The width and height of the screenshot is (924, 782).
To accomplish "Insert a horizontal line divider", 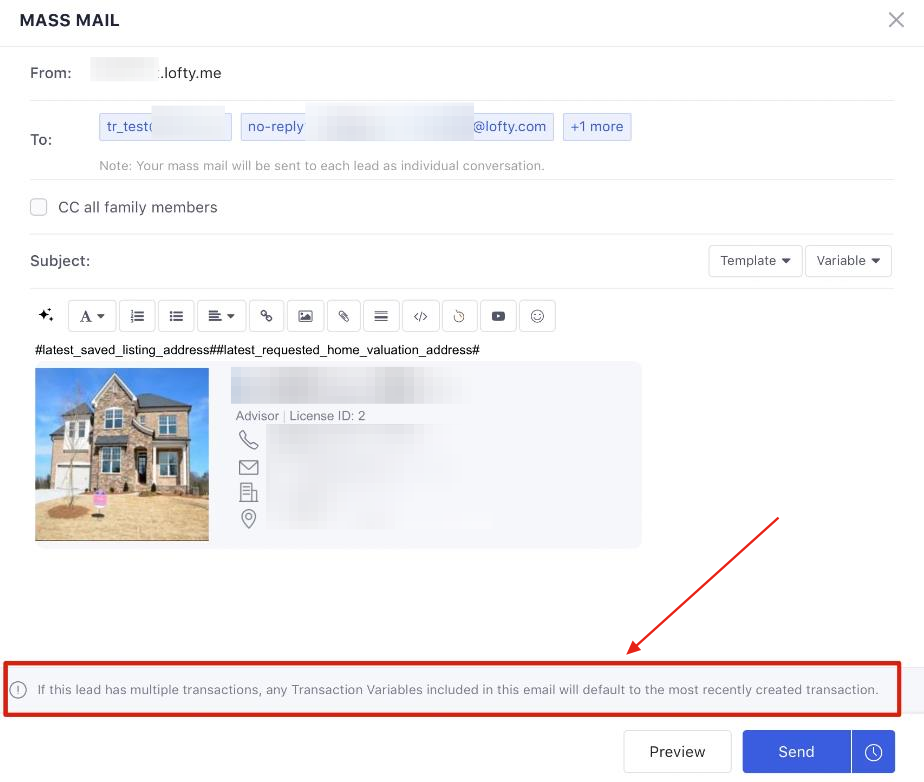I will coord(381,316).
